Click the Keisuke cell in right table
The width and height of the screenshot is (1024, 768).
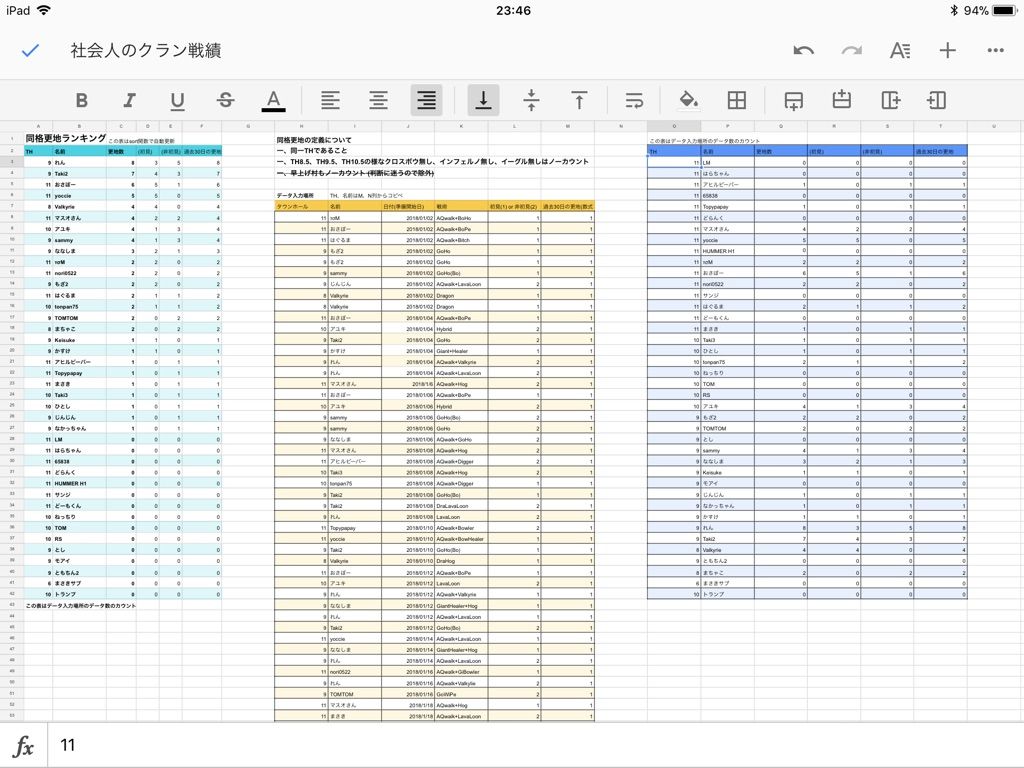tap(728, 472)
